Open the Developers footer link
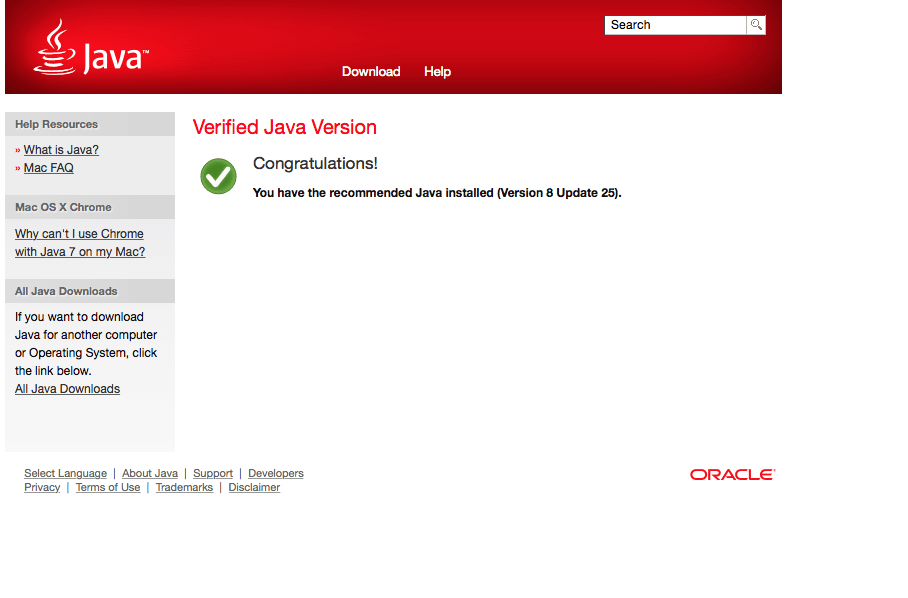 [x=276, y=474]
